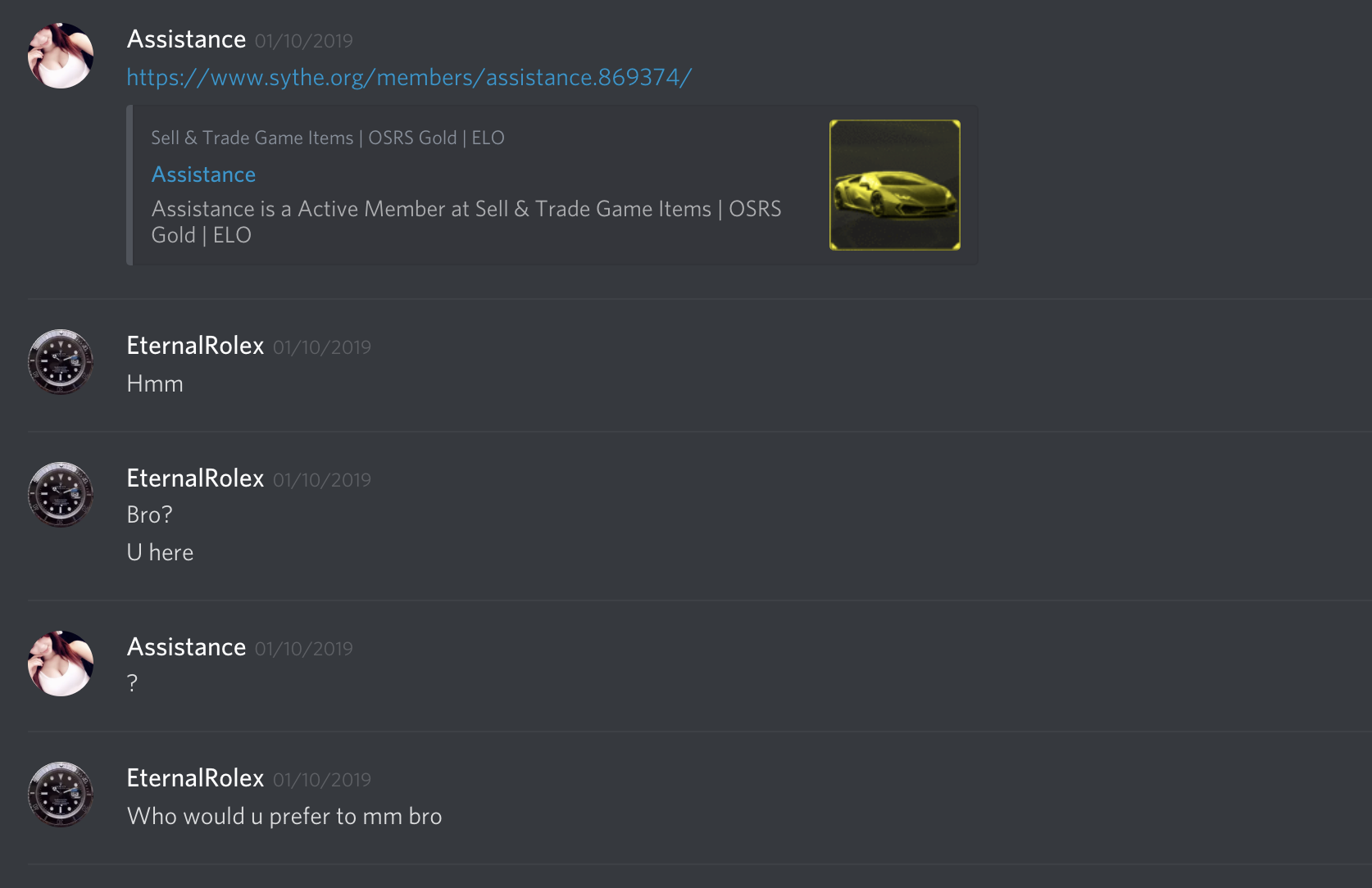
Task: Click Assistance's avatar beside the ? message
Action: coord(61,664)
